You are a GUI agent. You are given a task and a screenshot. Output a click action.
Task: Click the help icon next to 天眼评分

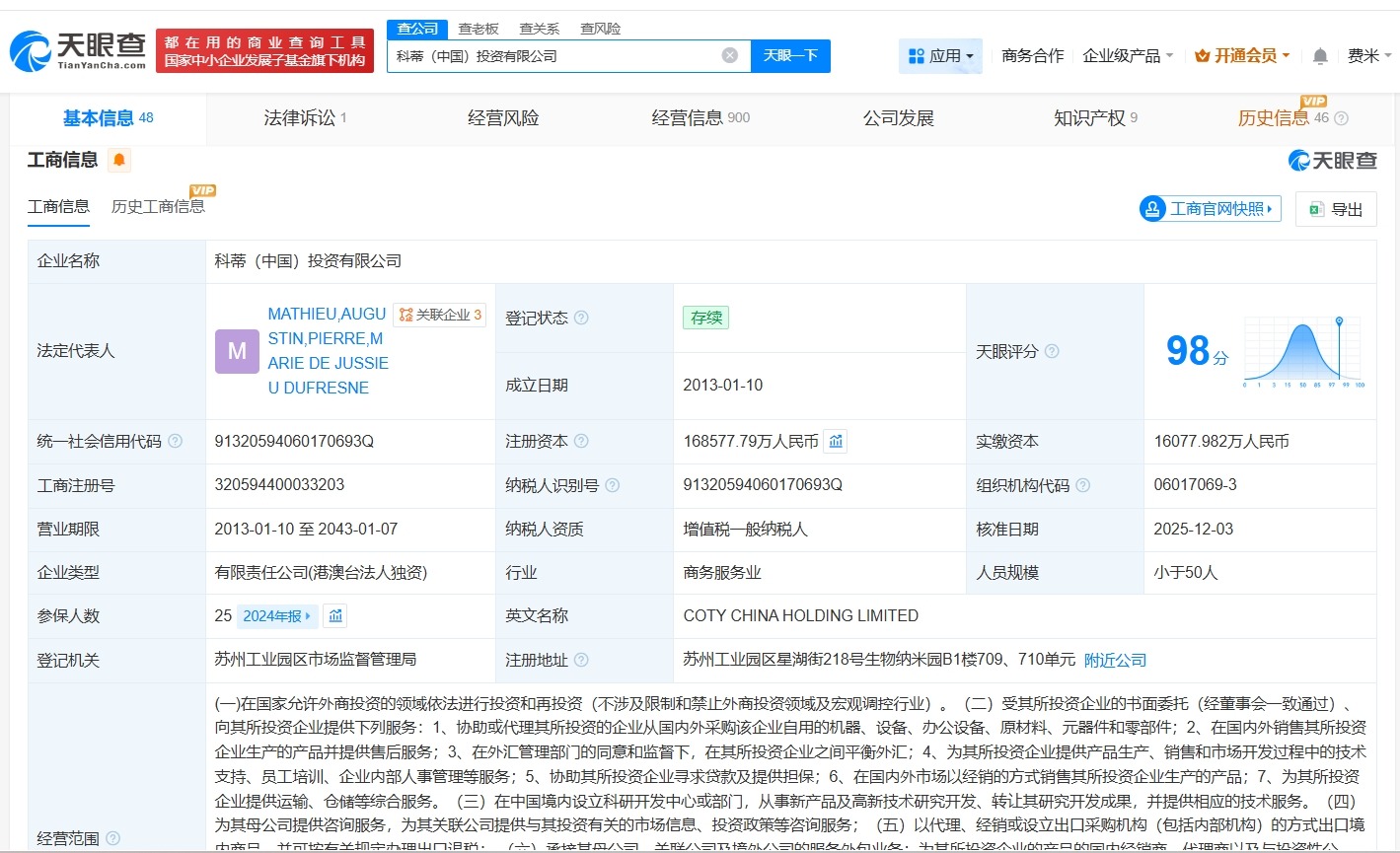tap(1052, 351)
